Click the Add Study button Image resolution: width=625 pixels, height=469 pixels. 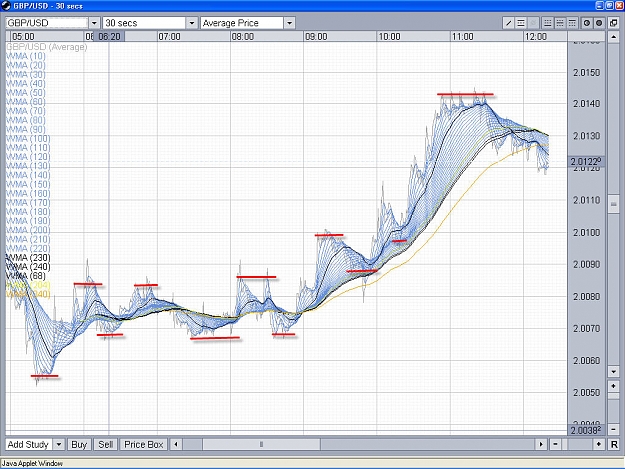(29, 444)
